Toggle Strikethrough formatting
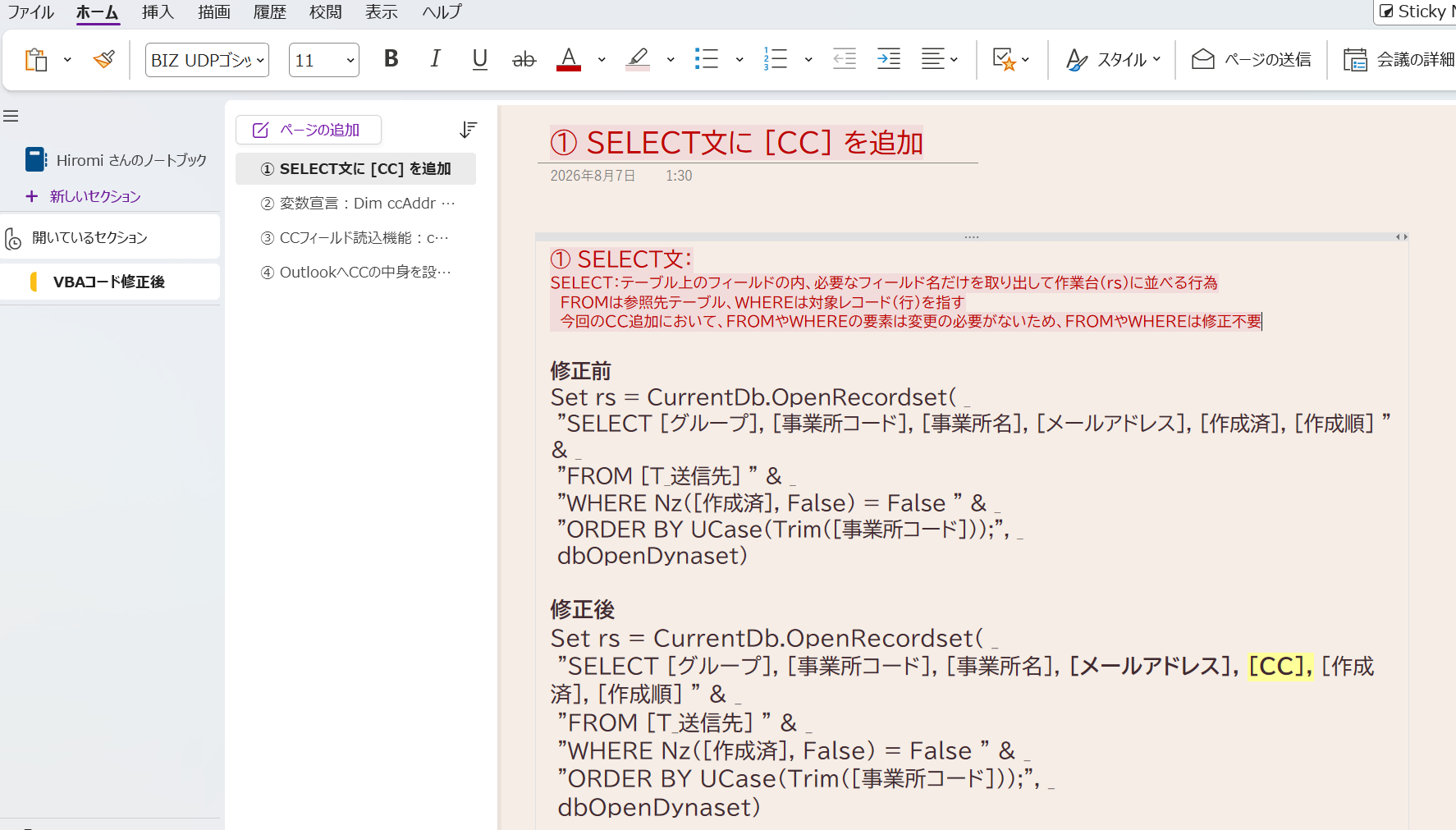The width and height of the screenshot is (1456, 830). (524, 59)
